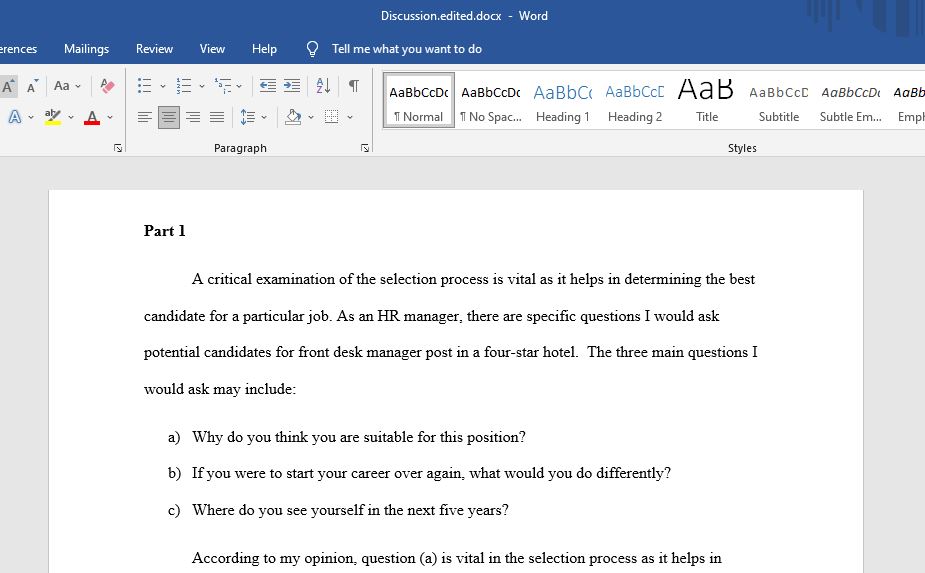Open the Text Highlight Color dropdown arrow
925x573 pixels.
click(71, 117)
